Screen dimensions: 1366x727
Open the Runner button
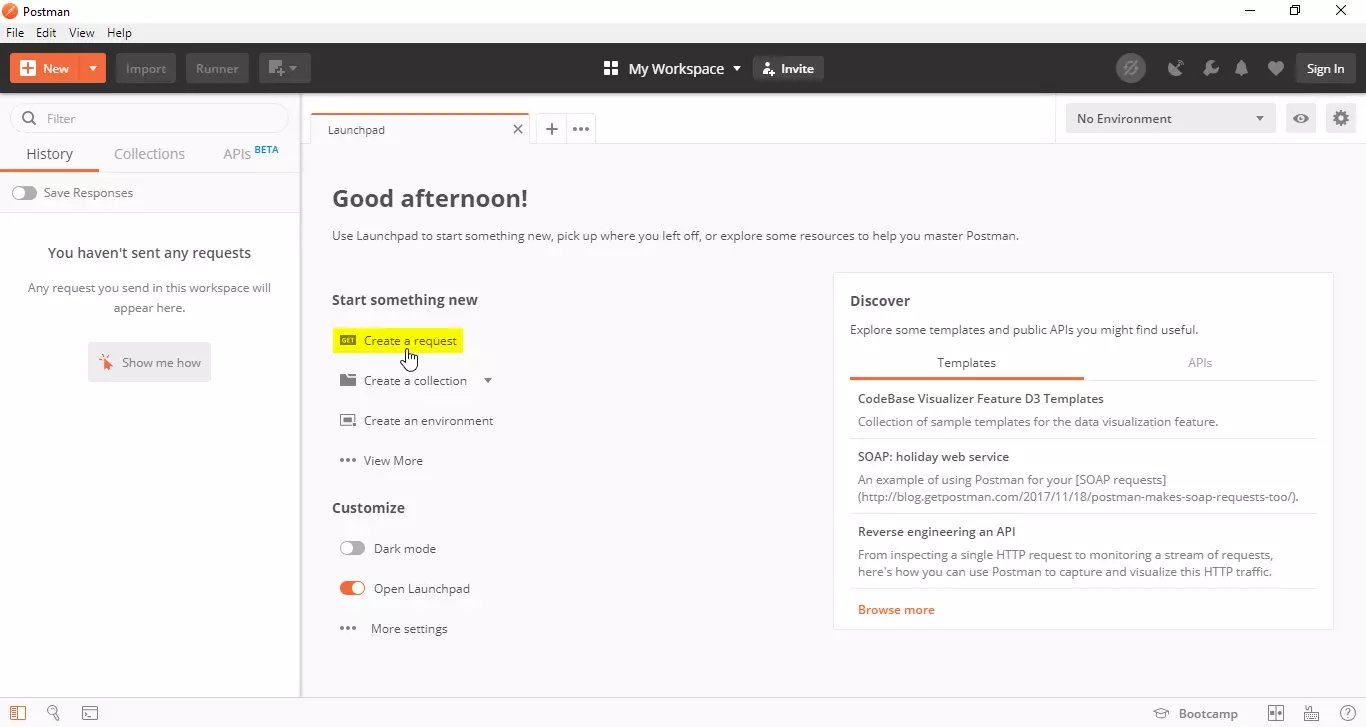[217, 68]
